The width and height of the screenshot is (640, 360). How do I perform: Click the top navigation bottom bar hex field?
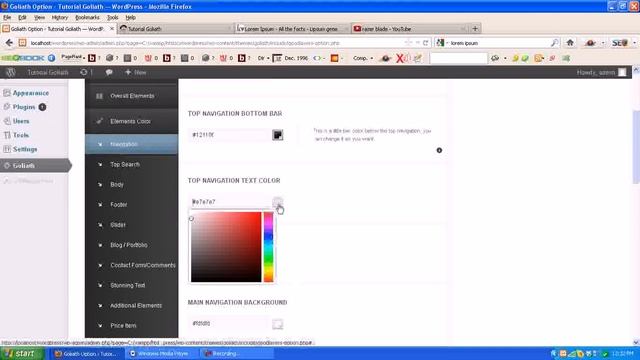229,135
